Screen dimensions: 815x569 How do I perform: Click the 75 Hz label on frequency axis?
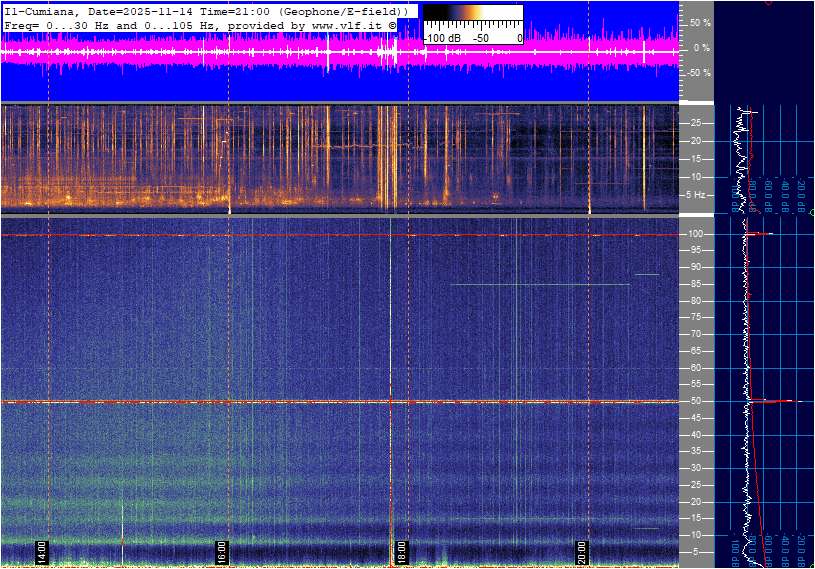click(694, 317)
